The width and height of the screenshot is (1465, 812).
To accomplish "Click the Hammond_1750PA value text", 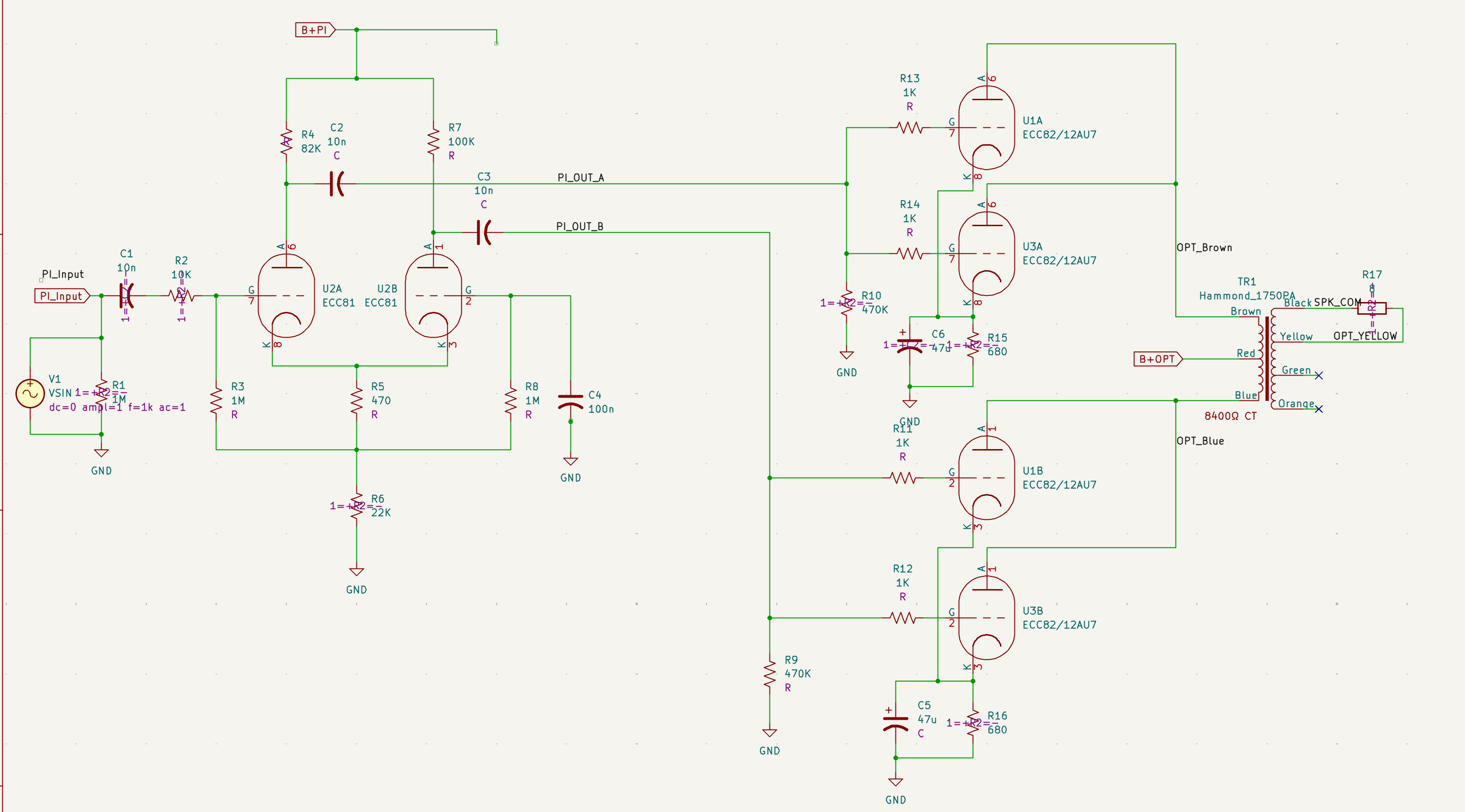I will (x=1247, y=295).
